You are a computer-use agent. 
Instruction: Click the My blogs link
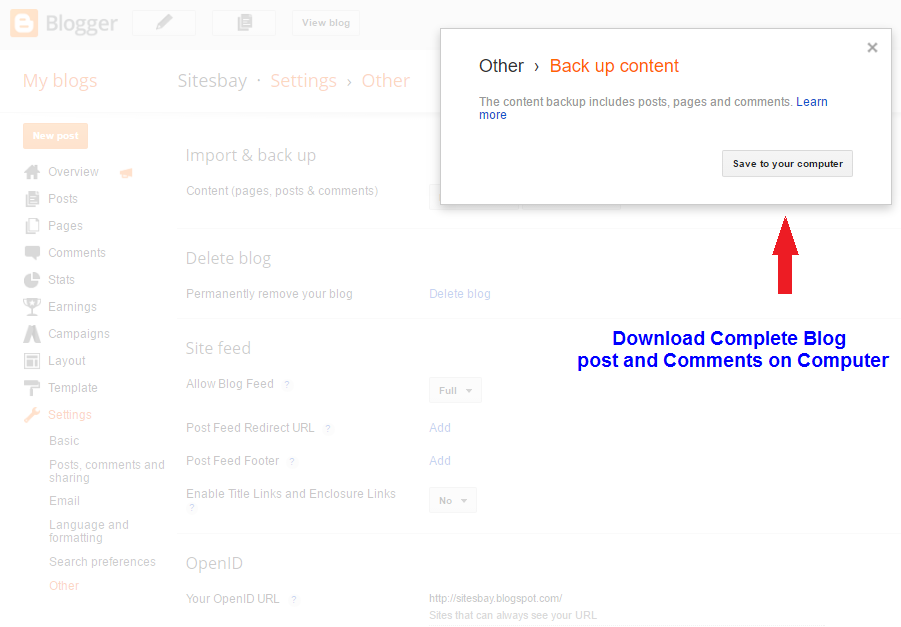coord(60,81)
